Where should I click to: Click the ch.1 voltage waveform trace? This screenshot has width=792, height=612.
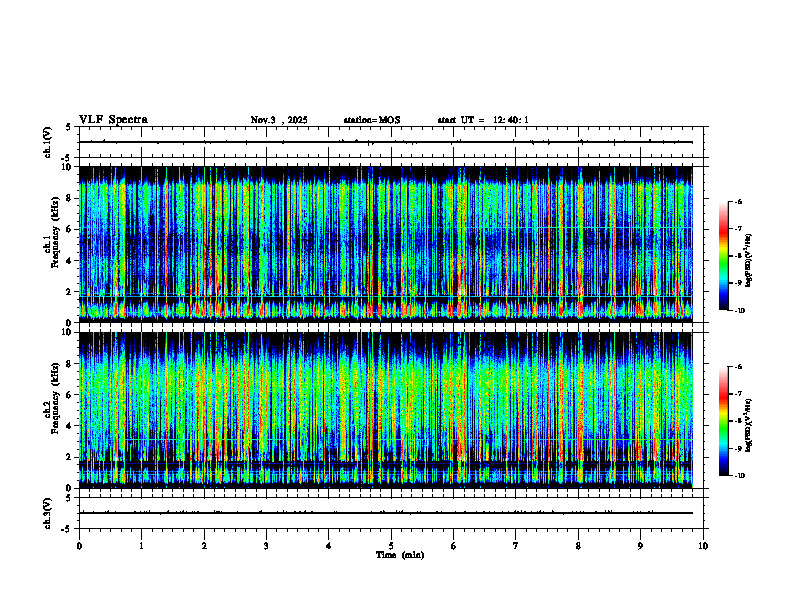click(386, 142)
